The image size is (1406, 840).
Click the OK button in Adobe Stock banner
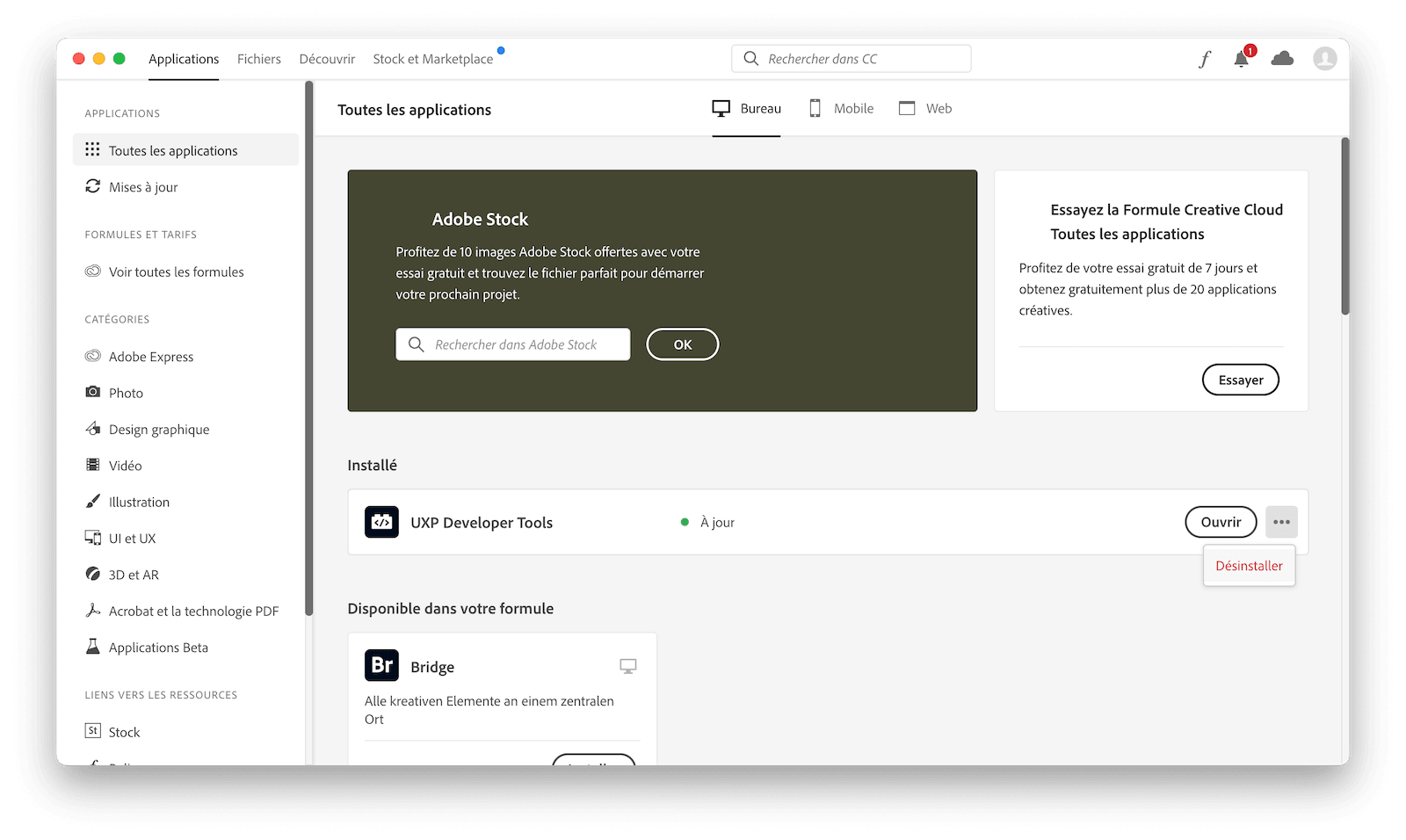[683, 344]
